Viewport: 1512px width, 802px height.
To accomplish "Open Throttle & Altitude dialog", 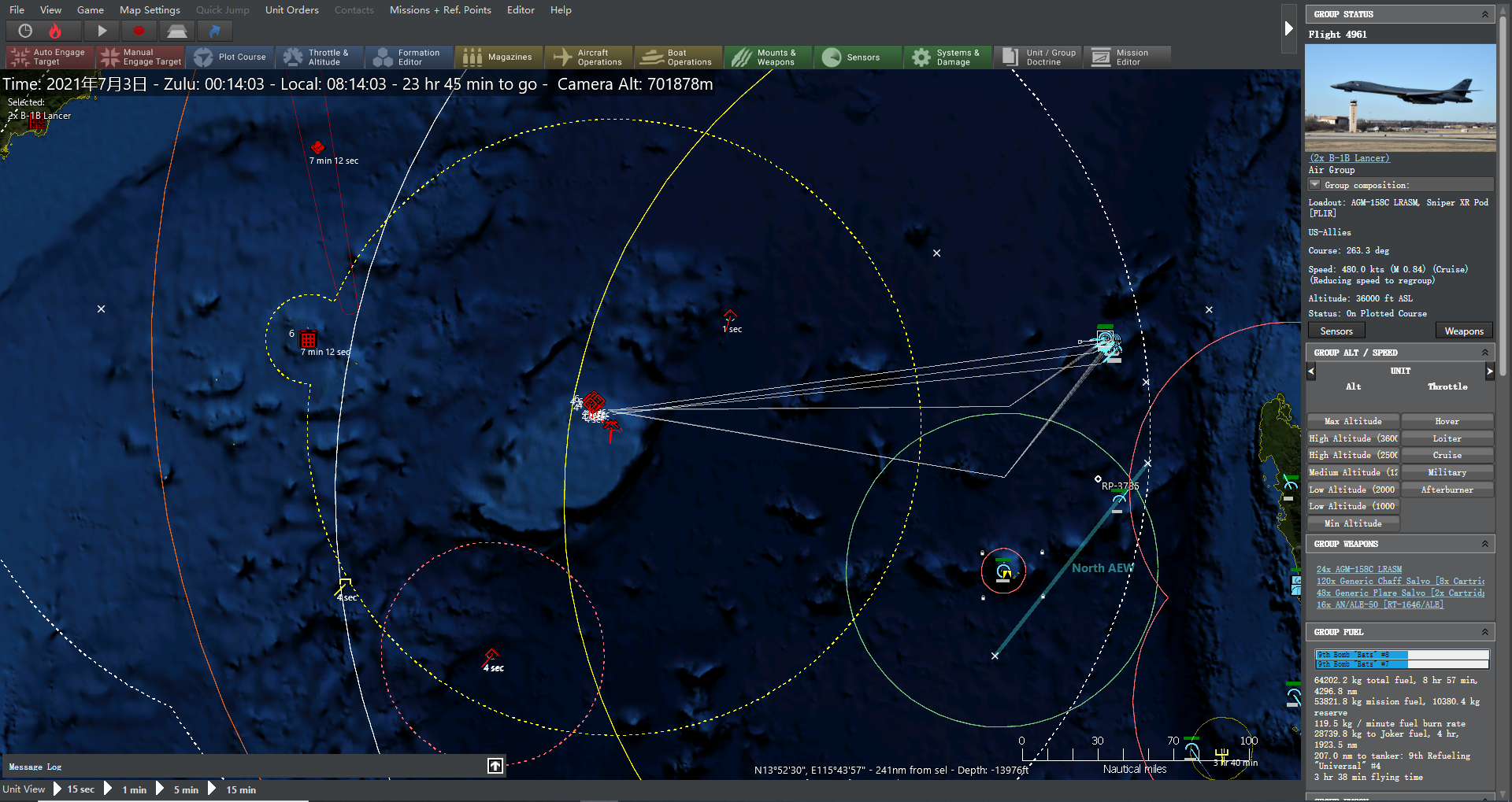I will [320, 57].
